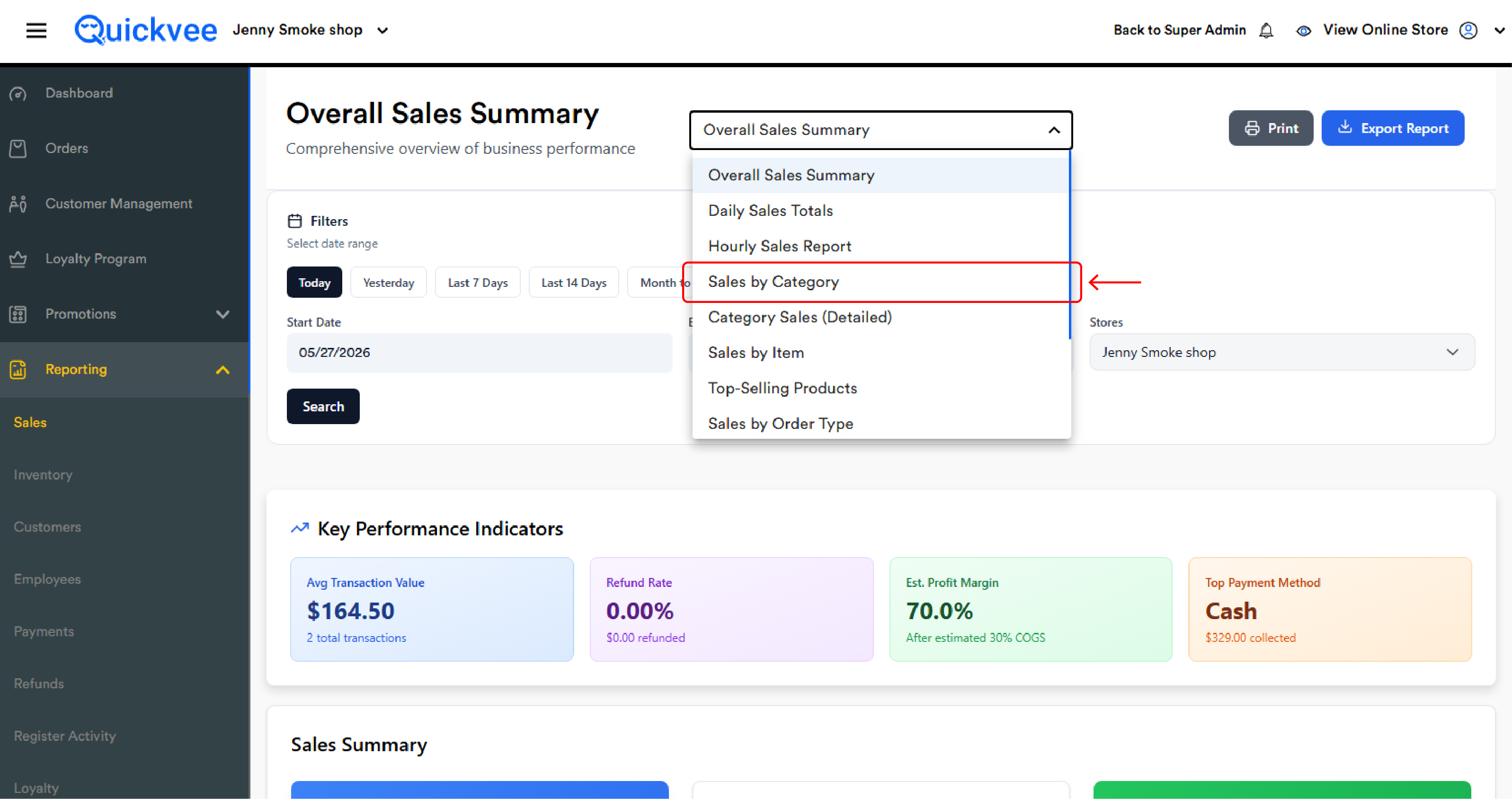Open Customers reports in sidebar
This screenshot has height=799, width=1512.
[47, 527]
